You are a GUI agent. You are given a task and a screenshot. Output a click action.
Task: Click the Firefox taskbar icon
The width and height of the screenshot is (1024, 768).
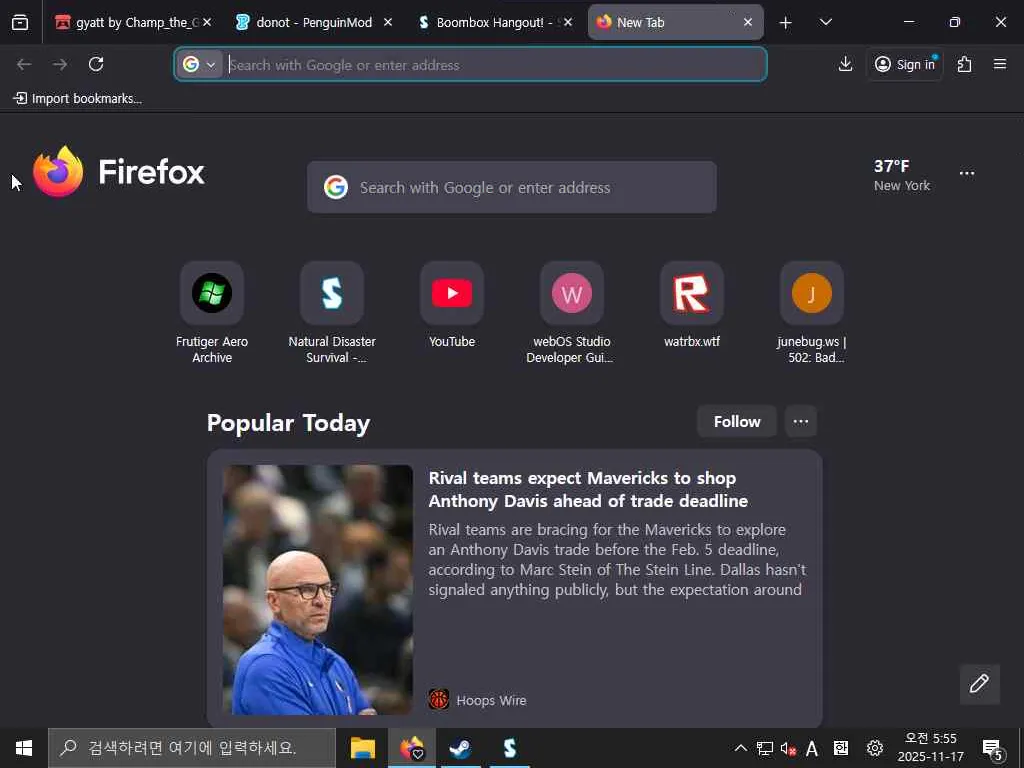pos(411,748)
